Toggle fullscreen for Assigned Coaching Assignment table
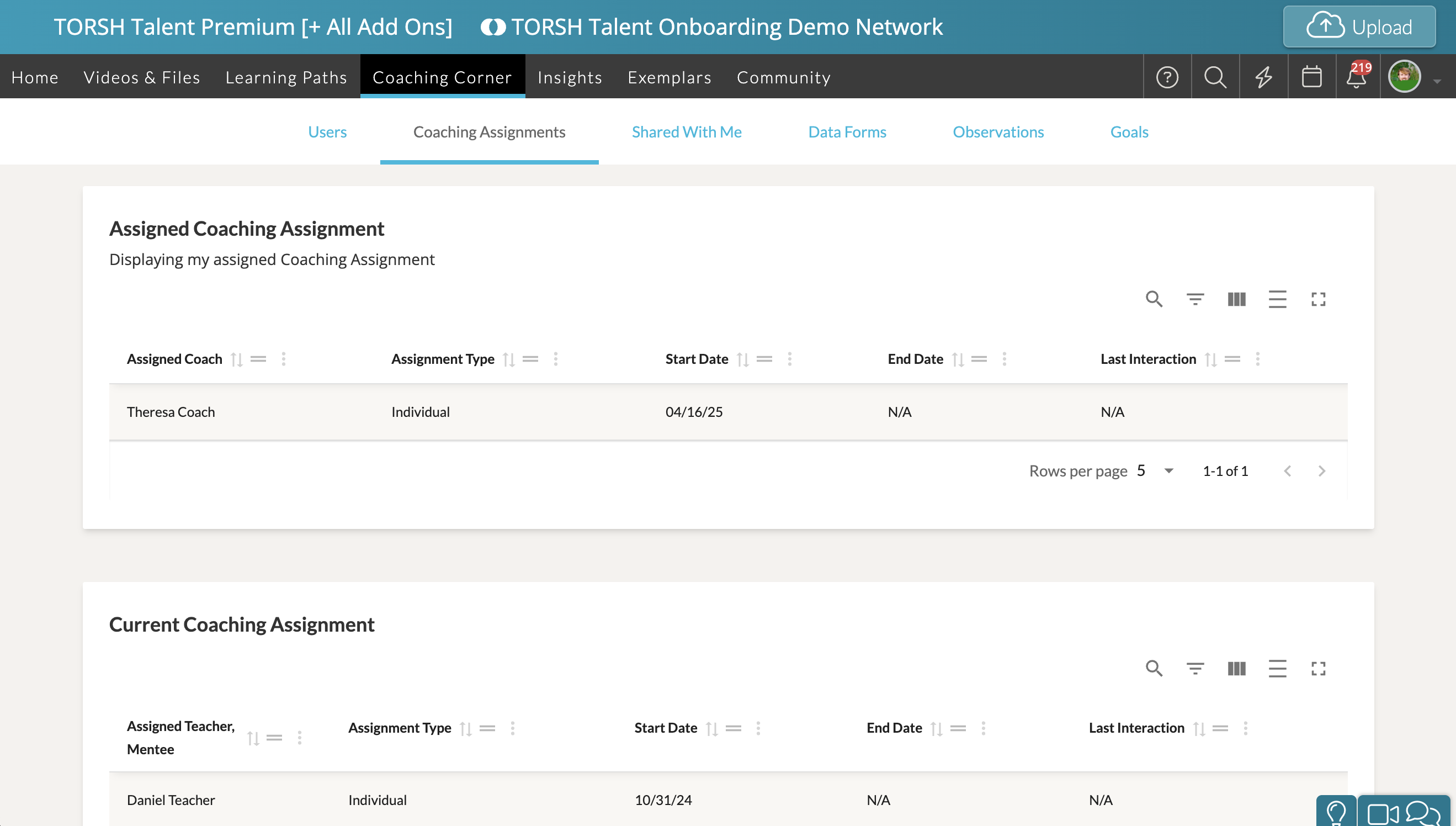 [1318, 299]
